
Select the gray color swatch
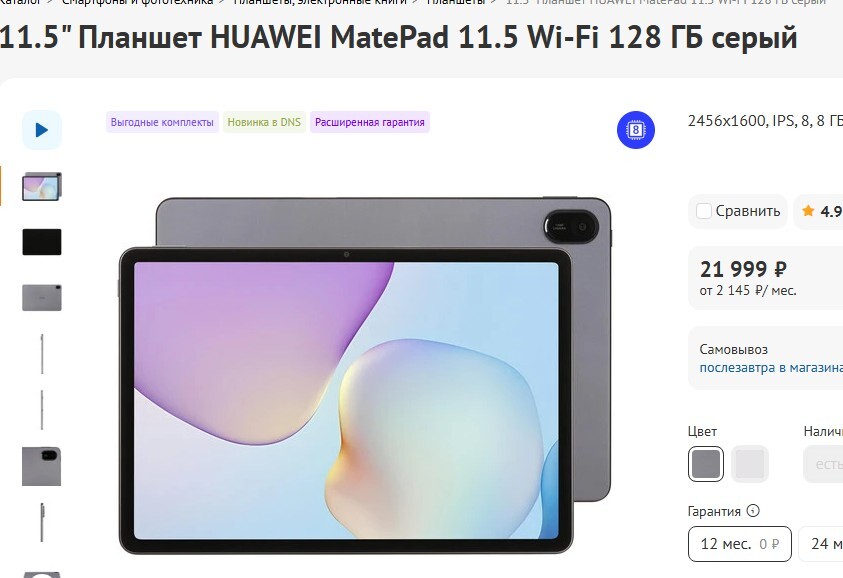click(x=706, y=463)
